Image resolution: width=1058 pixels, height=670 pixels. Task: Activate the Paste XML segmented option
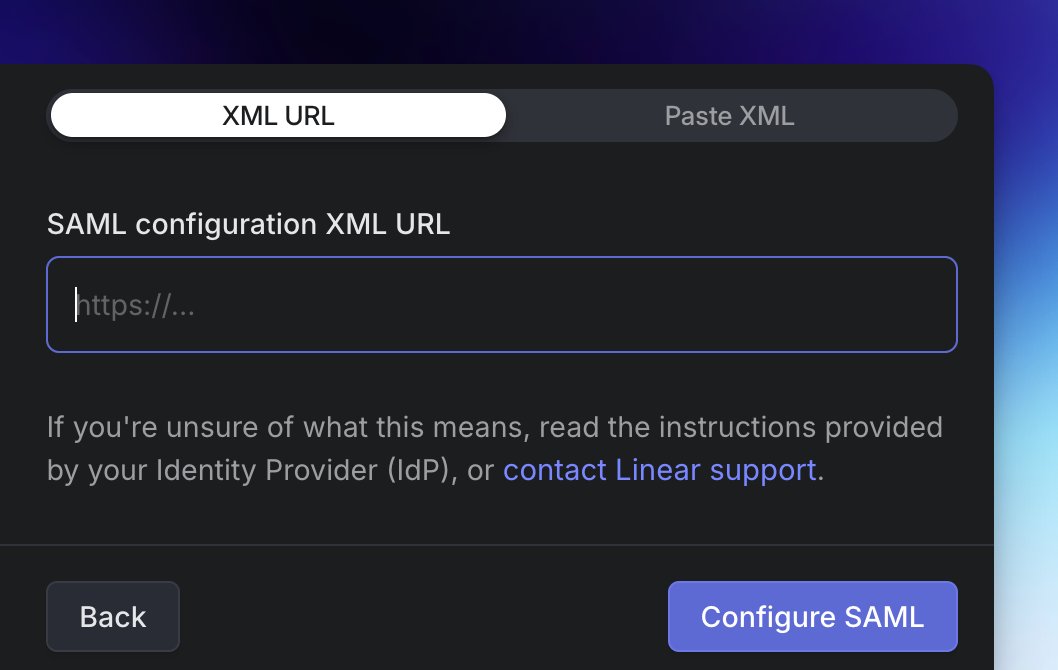729,115
